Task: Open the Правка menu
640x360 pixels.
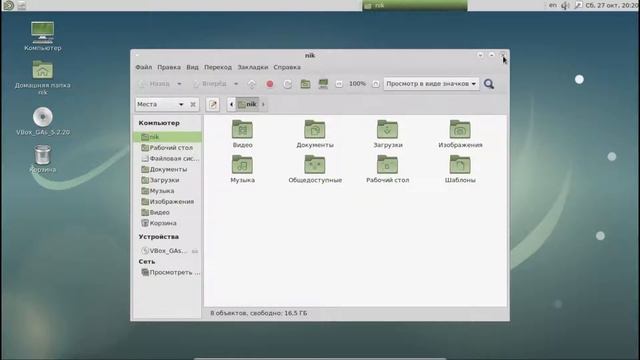Action: 169,67
